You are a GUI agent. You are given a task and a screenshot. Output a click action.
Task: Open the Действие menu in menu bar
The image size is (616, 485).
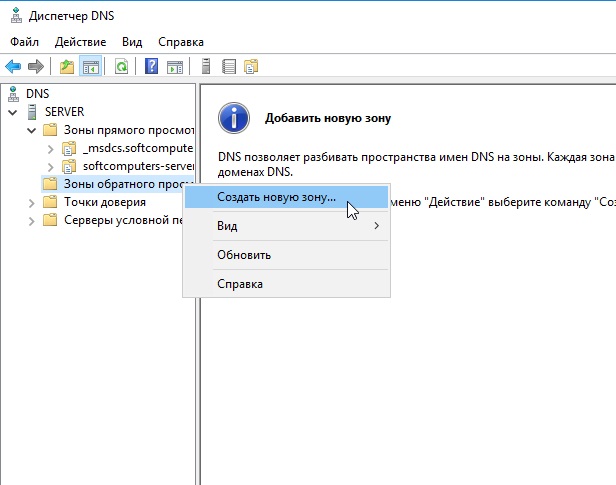[79, 42]
